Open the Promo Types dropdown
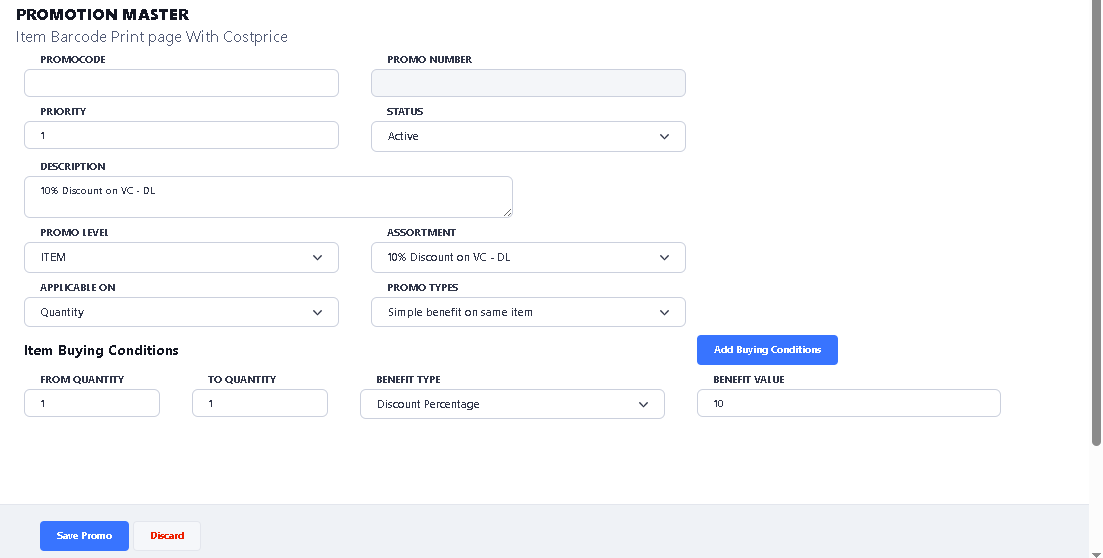Viewport: 1103px width, 558px height. pos(528,313)
